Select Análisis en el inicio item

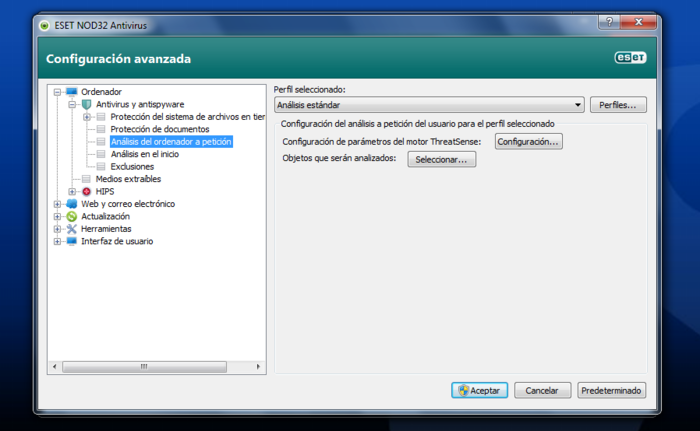click(145, 154)
